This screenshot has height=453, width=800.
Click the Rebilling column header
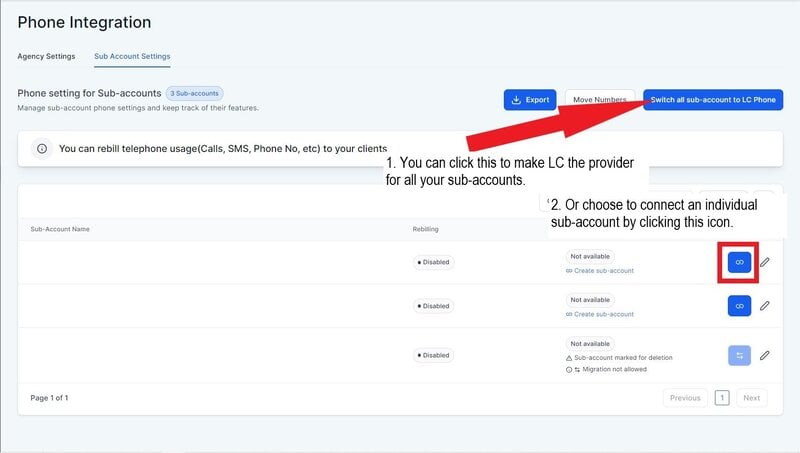[x=426, y=229]
